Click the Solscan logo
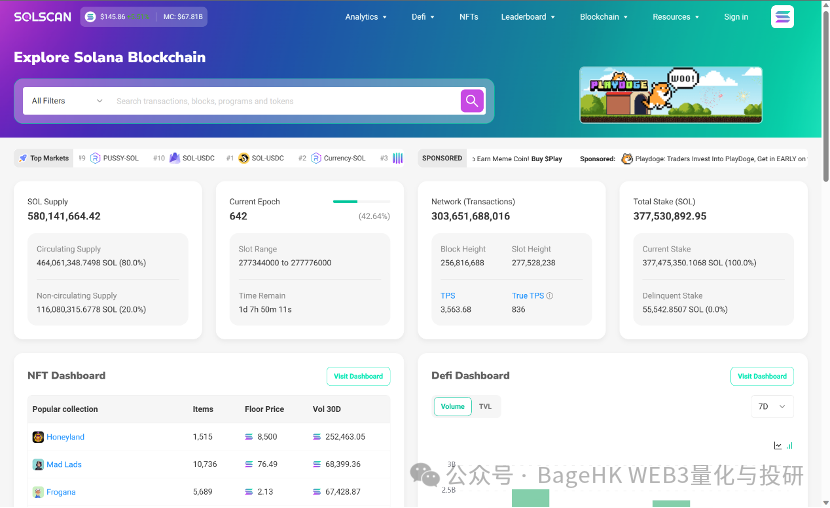The height and width of the screenshot is (508, 830). [x=42, y=17]
